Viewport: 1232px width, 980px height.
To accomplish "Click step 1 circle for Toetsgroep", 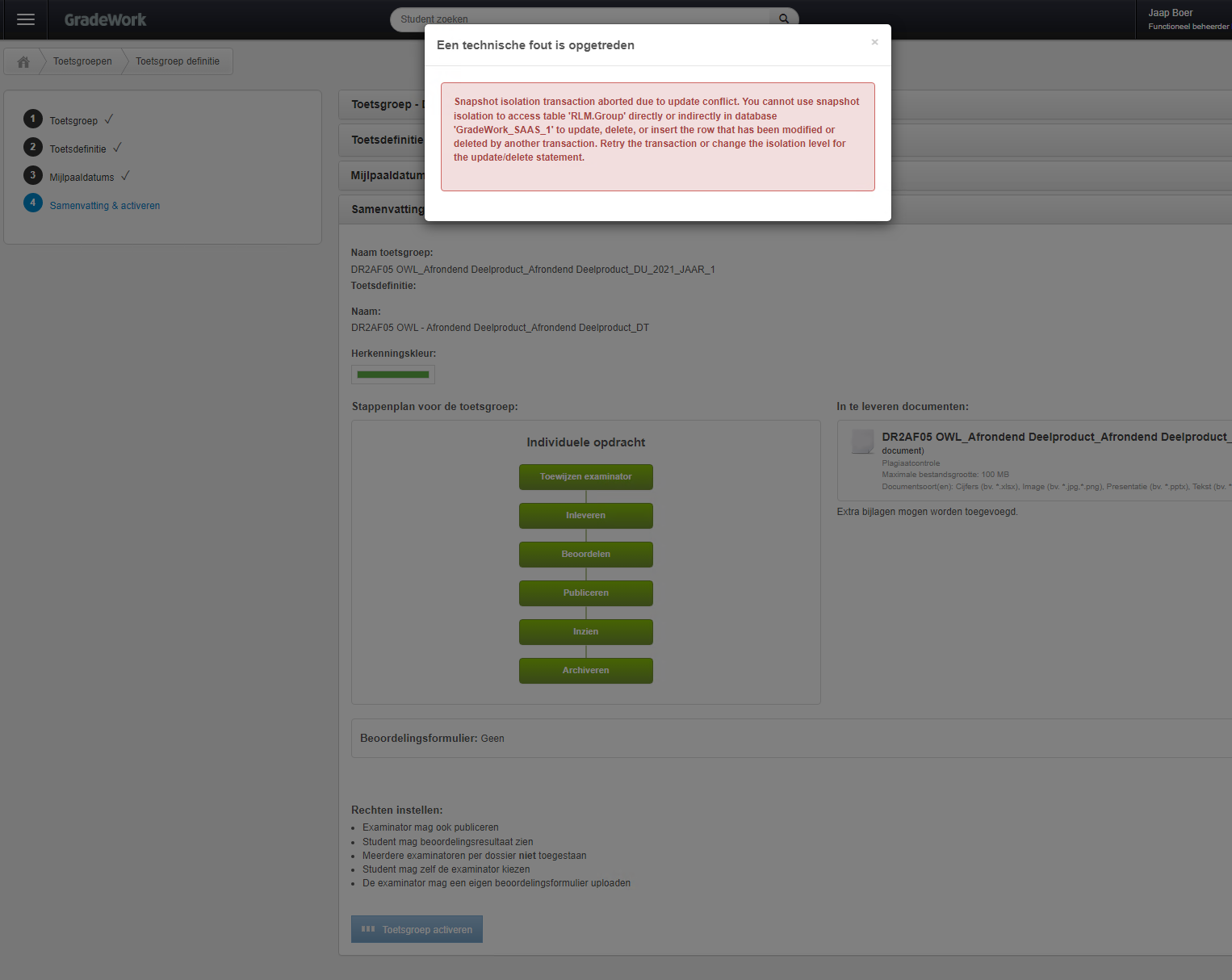I will [x=32, y=119].
